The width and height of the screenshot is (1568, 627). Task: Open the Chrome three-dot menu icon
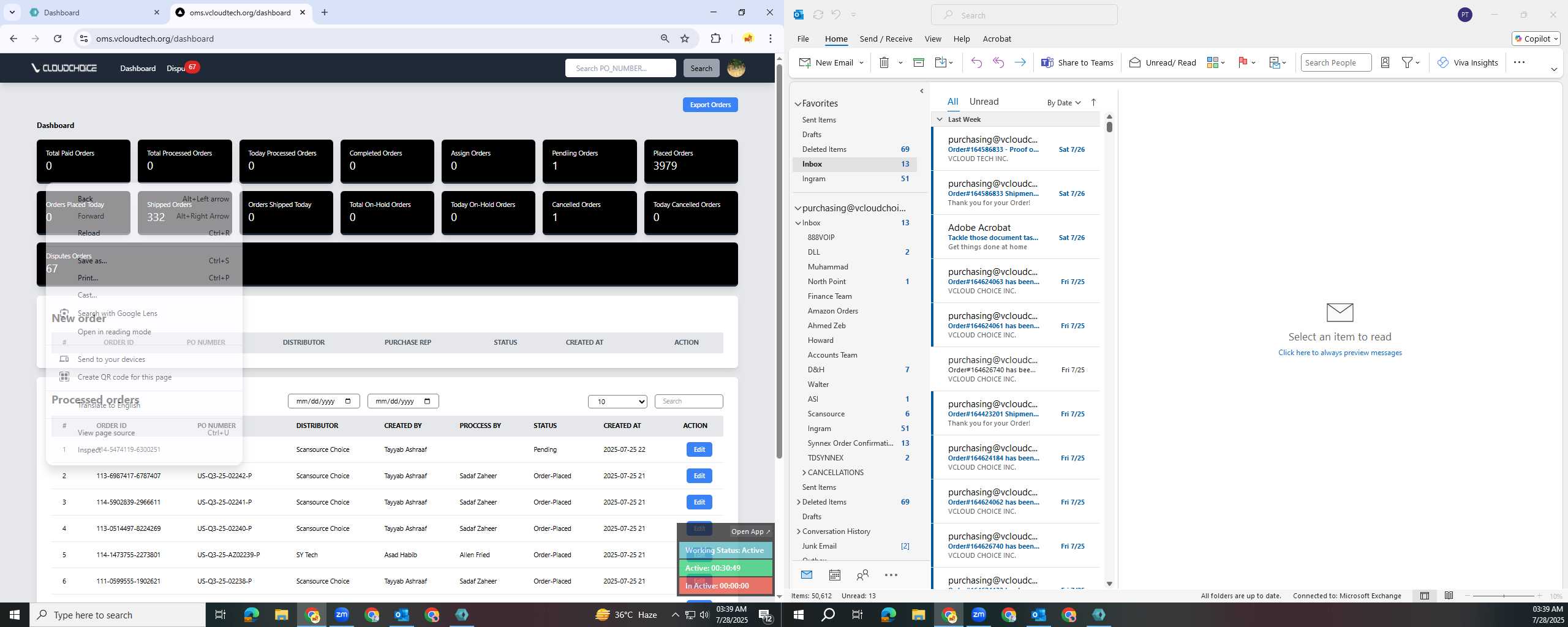pyautogui.click(x=770, y=39)
